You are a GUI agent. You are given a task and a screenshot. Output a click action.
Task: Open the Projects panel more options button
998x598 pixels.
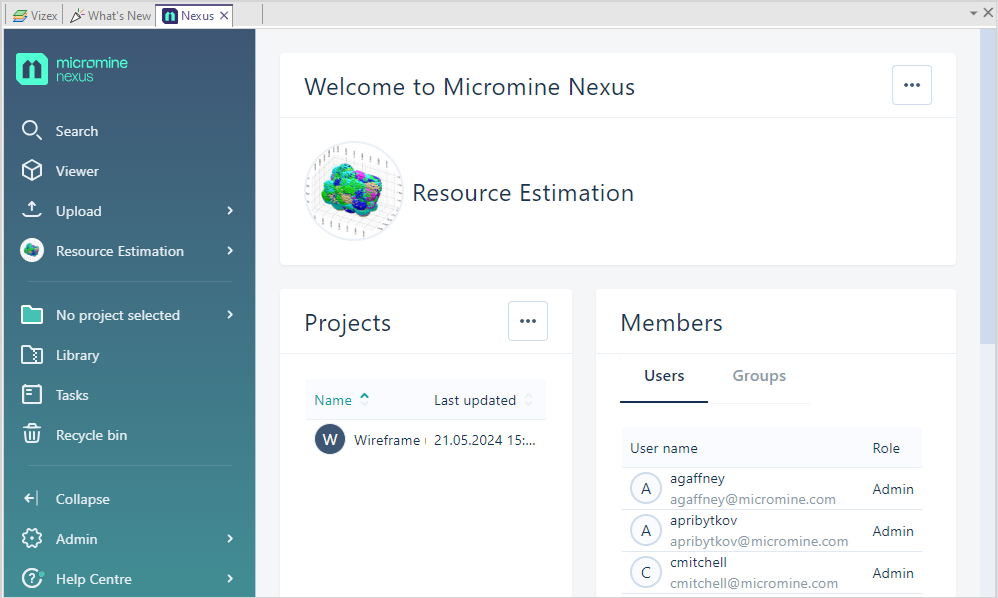coord(528,321)
